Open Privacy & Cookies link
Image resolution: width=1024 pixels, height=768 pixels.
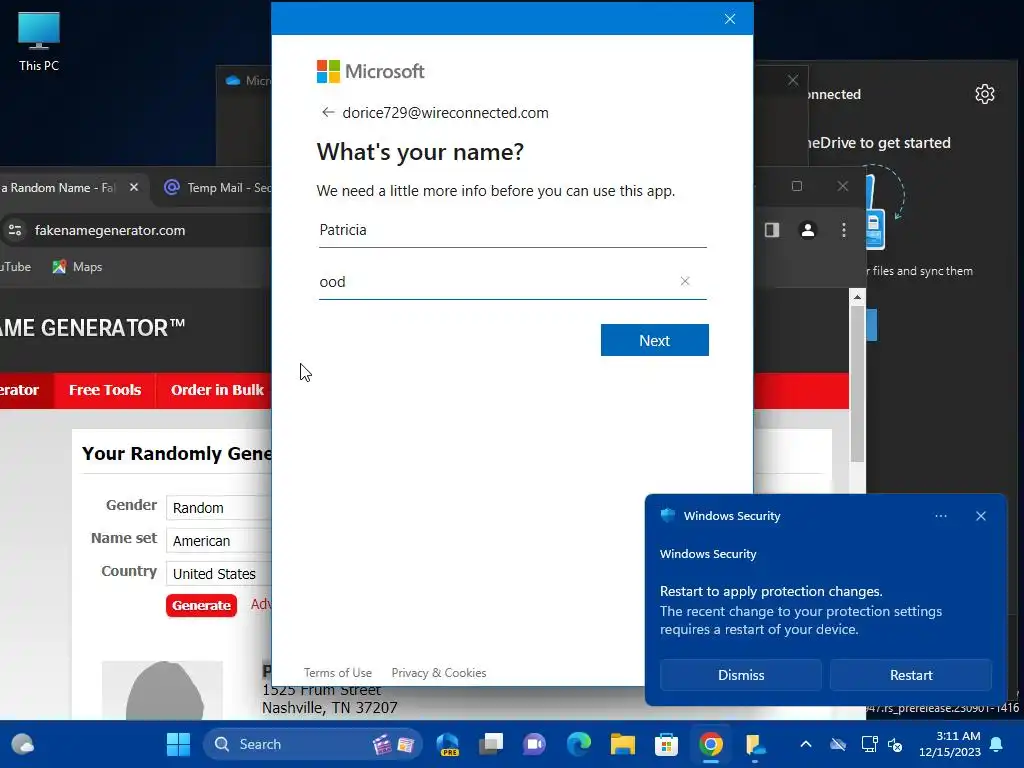pyautogui.click(x=439, y=673)
